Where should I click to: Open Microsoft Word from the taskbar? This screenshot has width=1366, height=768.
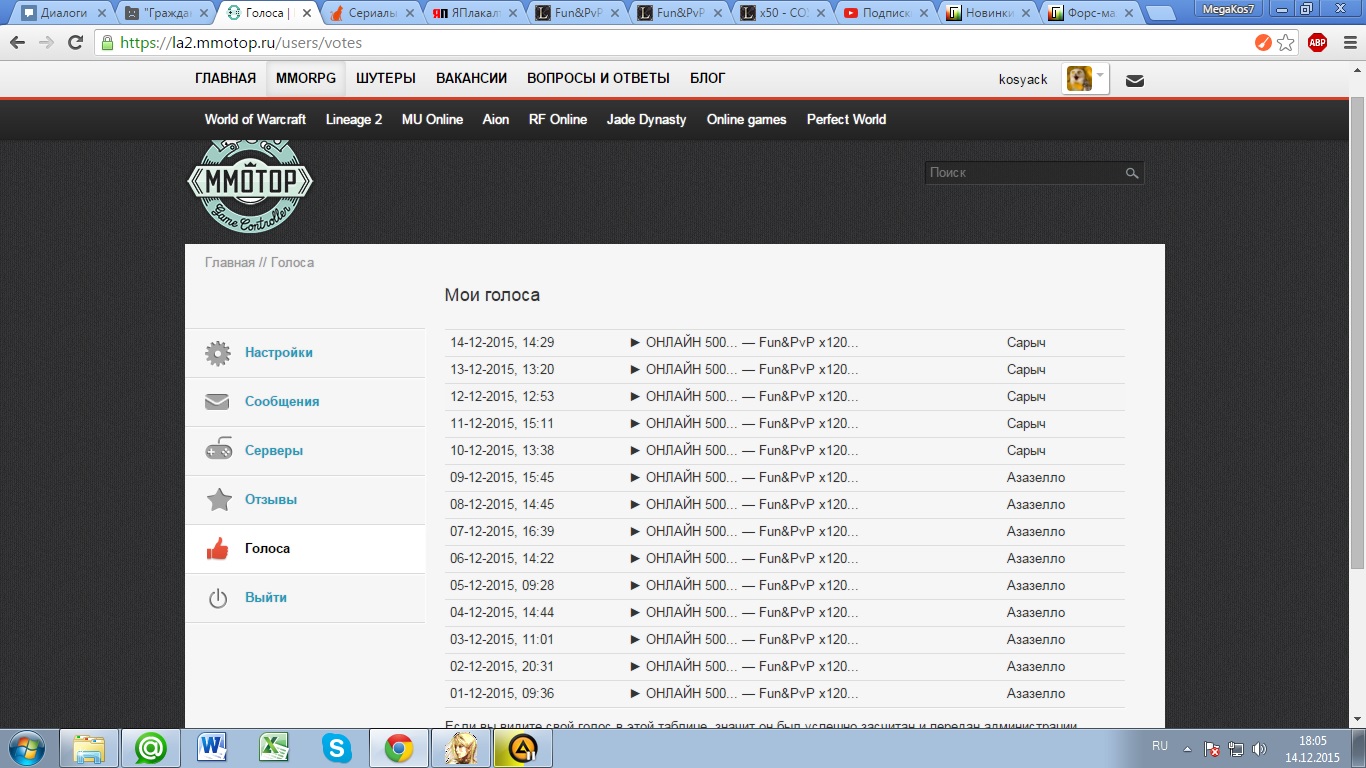pos(212,748)
